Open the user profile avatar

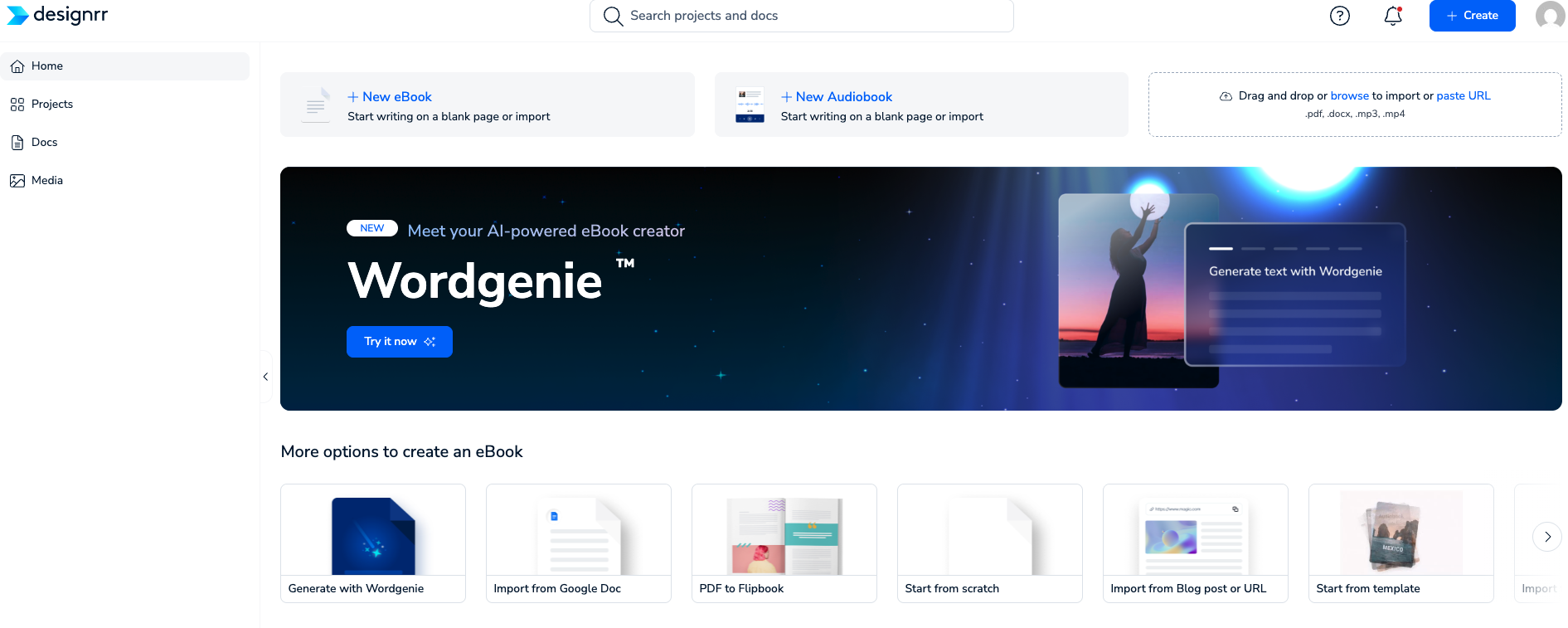(x=1550, y=16)
